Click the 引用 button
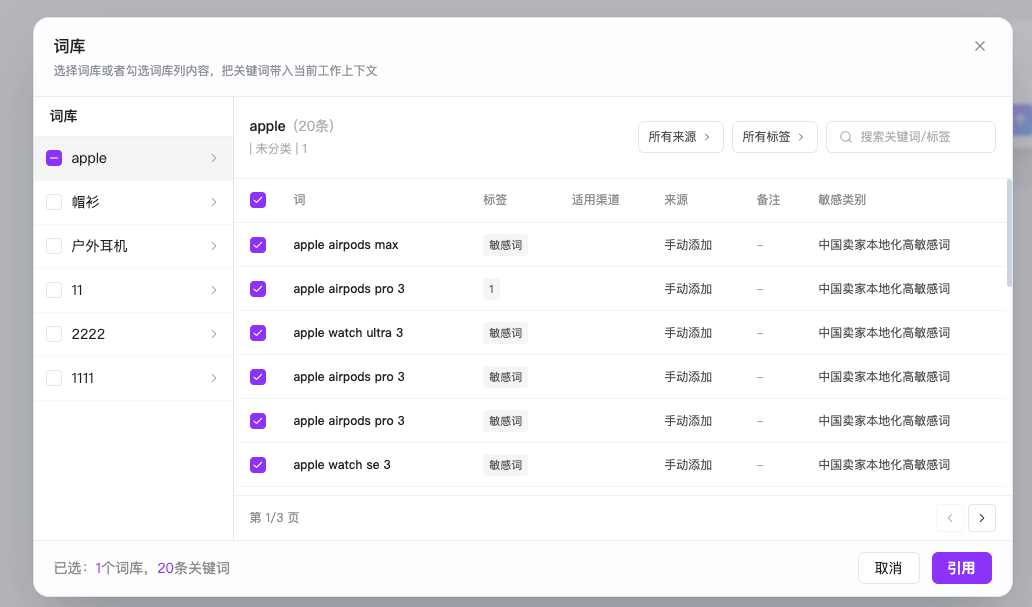 [962, 568]
